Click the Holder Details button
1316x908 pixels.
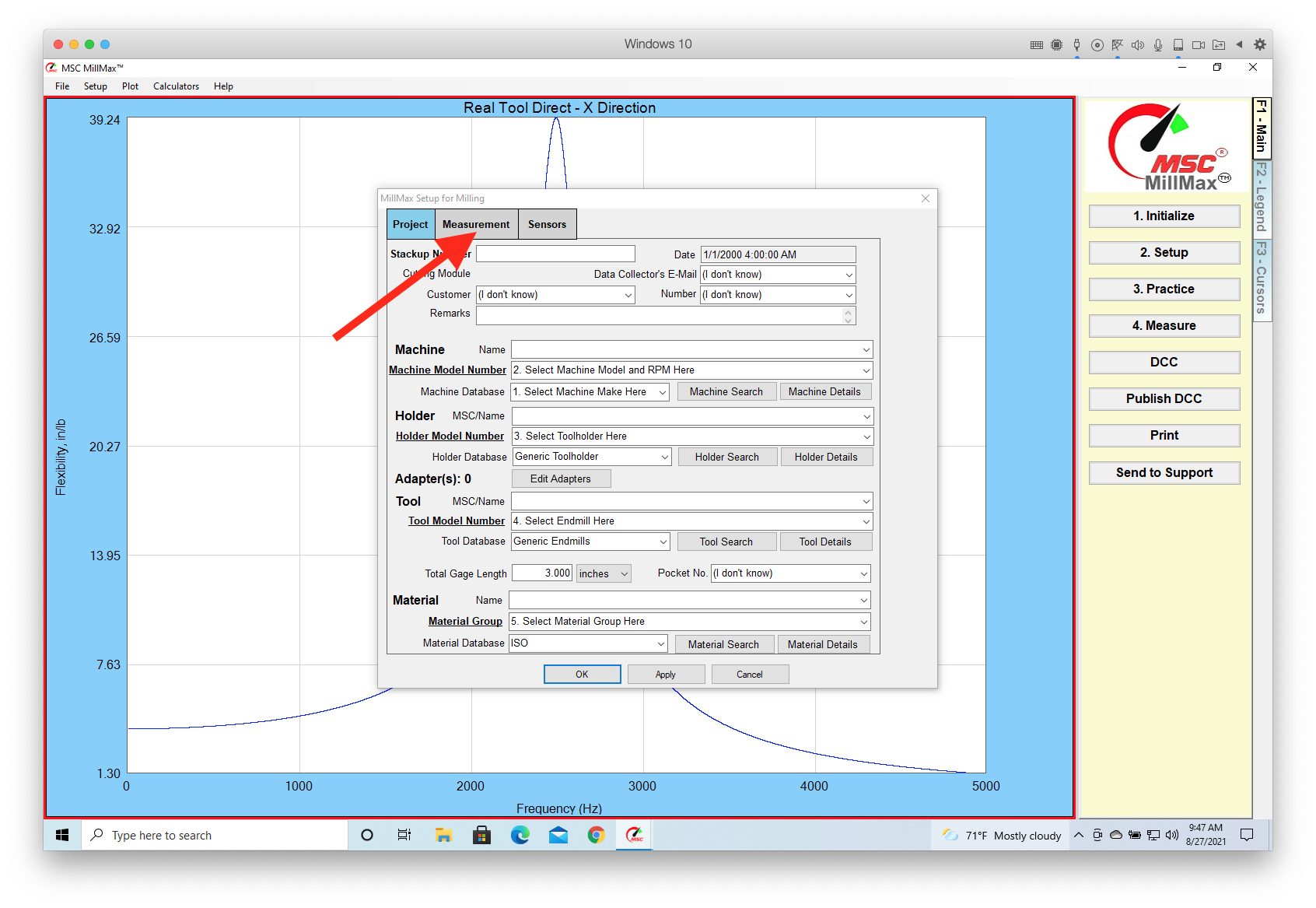pyautogui.click(x=826, y=458)
